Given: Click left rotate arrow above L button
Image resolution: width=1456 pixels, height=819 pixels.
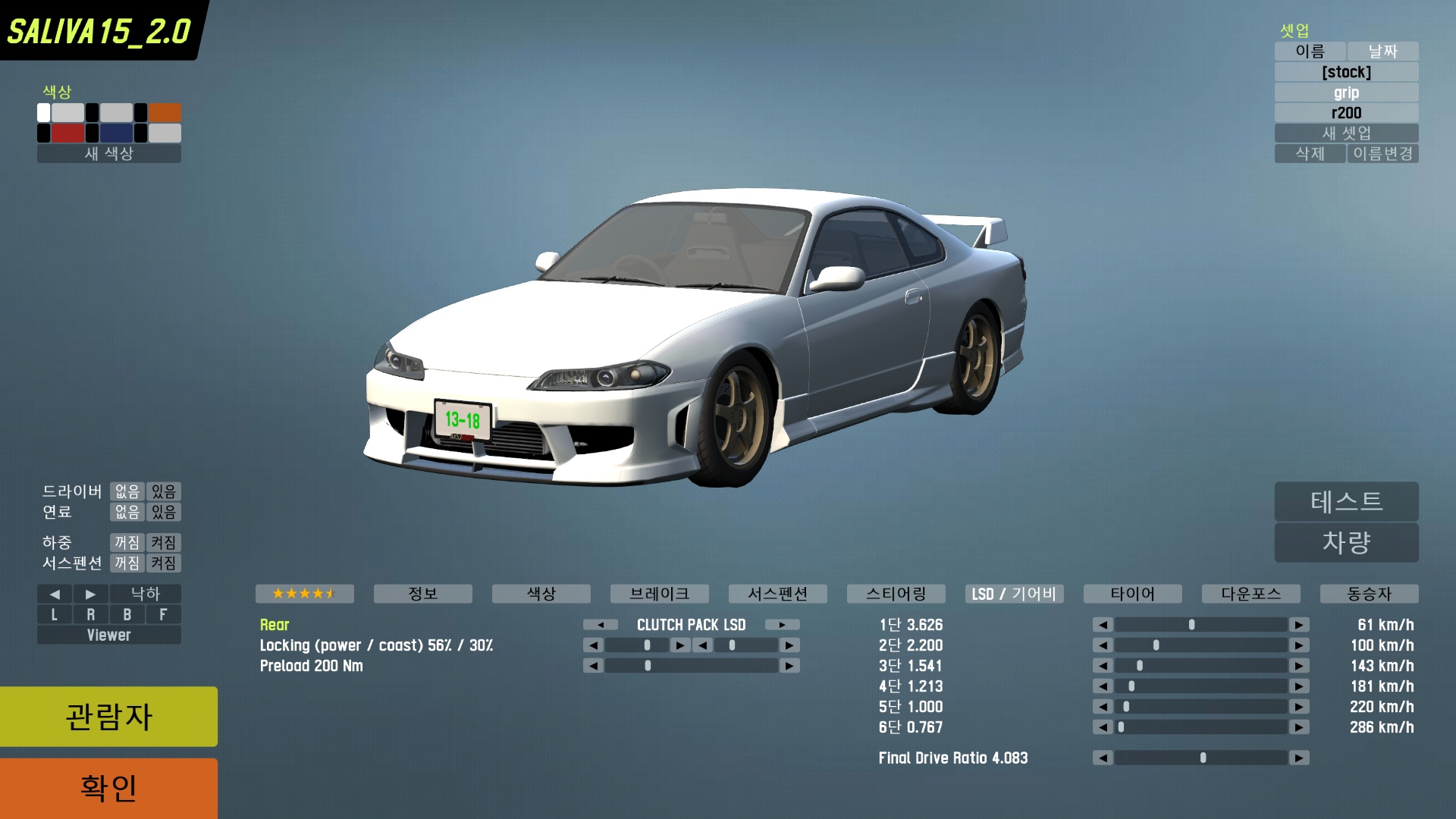Looking at the screenshot, I should (x=55, y=595).
